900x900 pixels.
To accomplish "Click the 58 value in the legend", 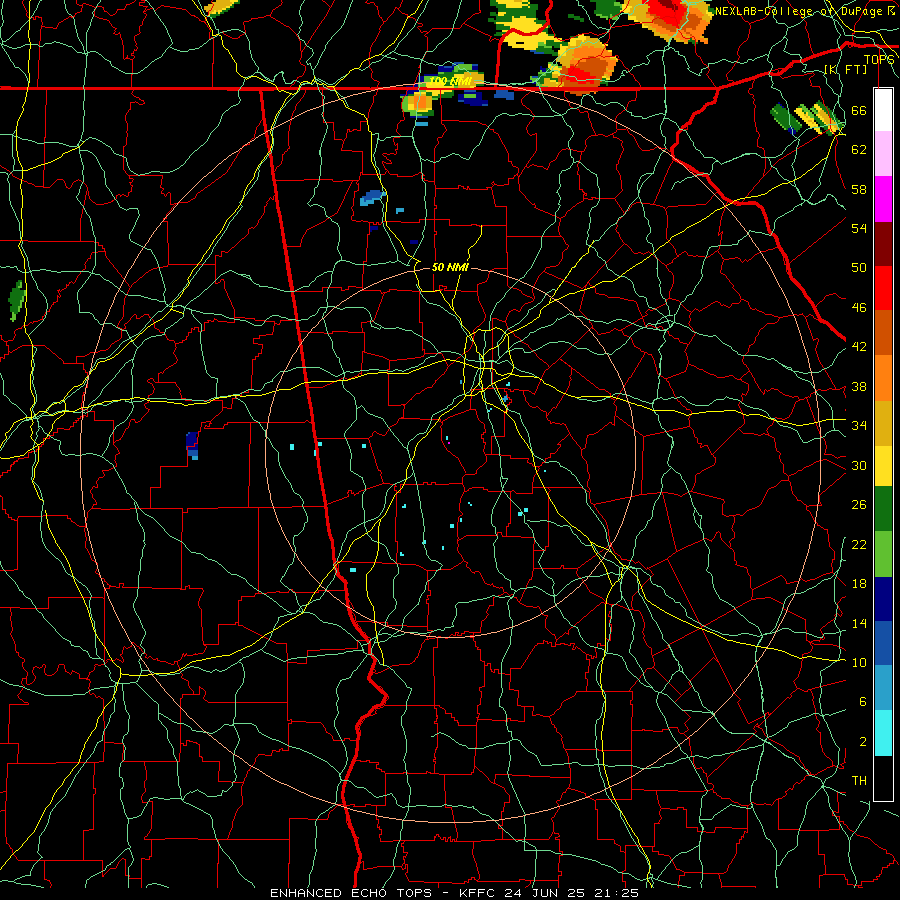I will tap(859, 189).
